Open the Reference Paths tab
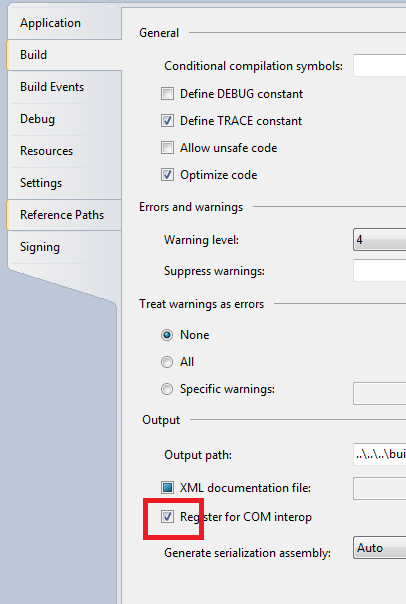Image resolution: width=406 pixels, height=604 pixels. click(x=64, y=215)
